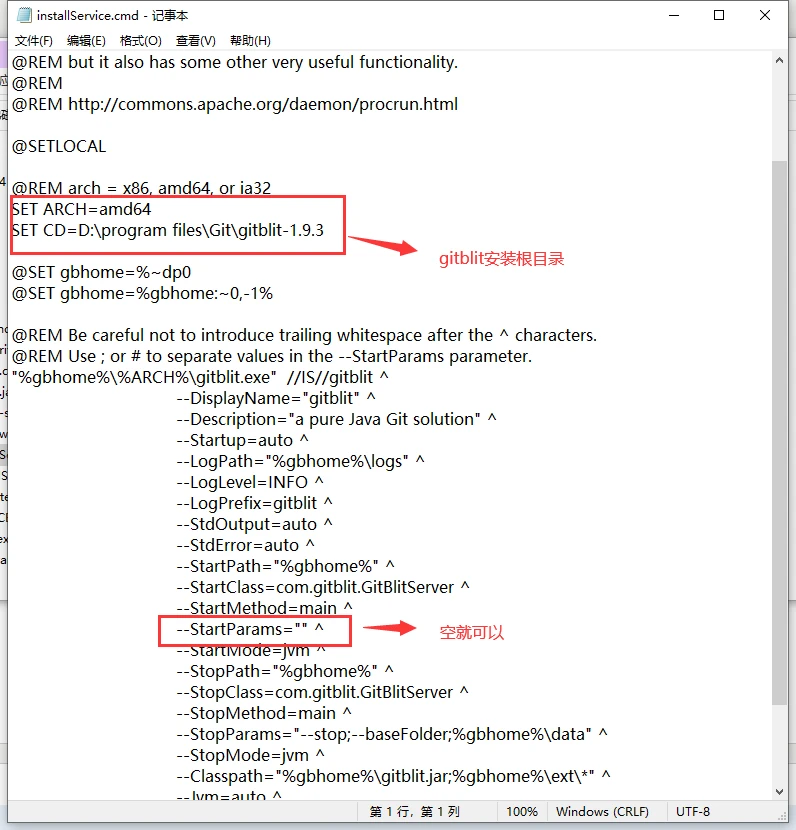
Task: Click the '@REM arch = x86, amd64' line
Action: point(141,188)
